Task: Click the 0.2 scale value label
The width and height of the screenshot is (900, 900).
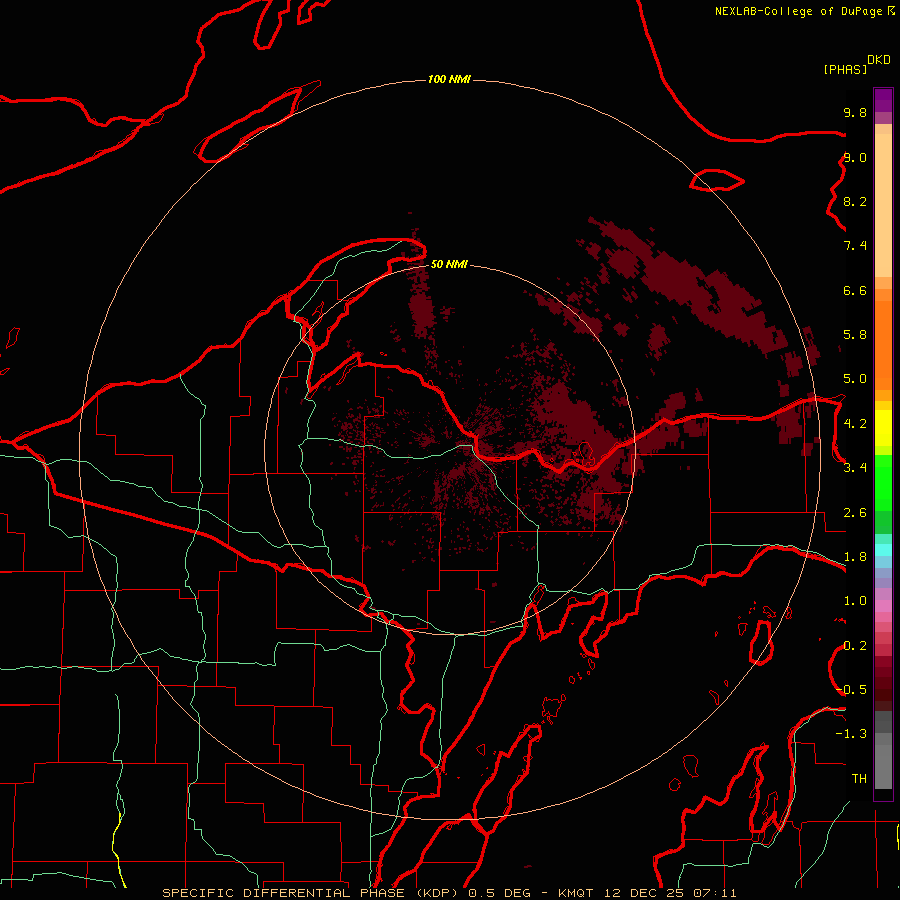Action: coord(855,646)
